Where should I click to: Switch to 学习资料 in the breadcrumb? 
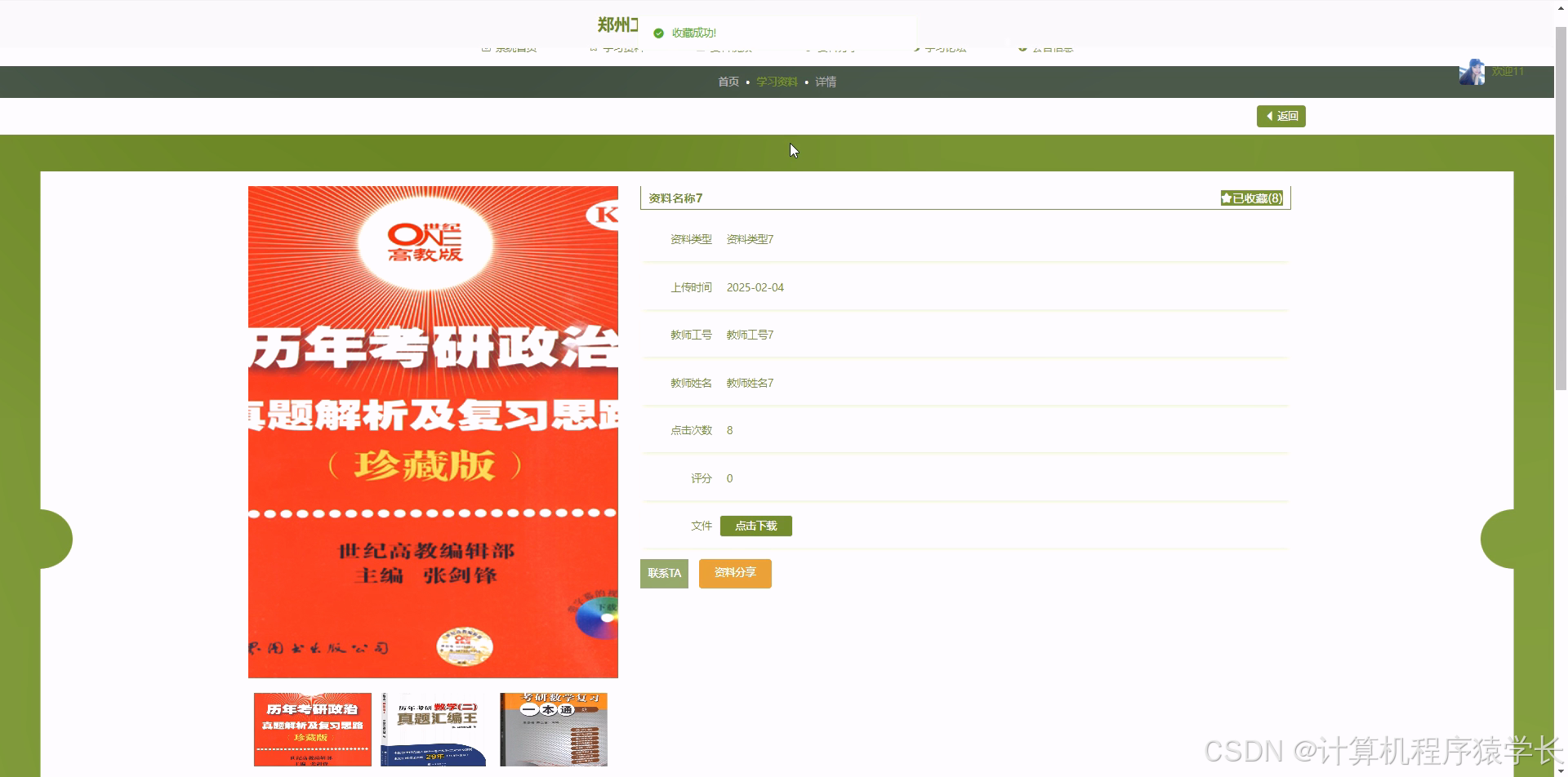point(776,82)
